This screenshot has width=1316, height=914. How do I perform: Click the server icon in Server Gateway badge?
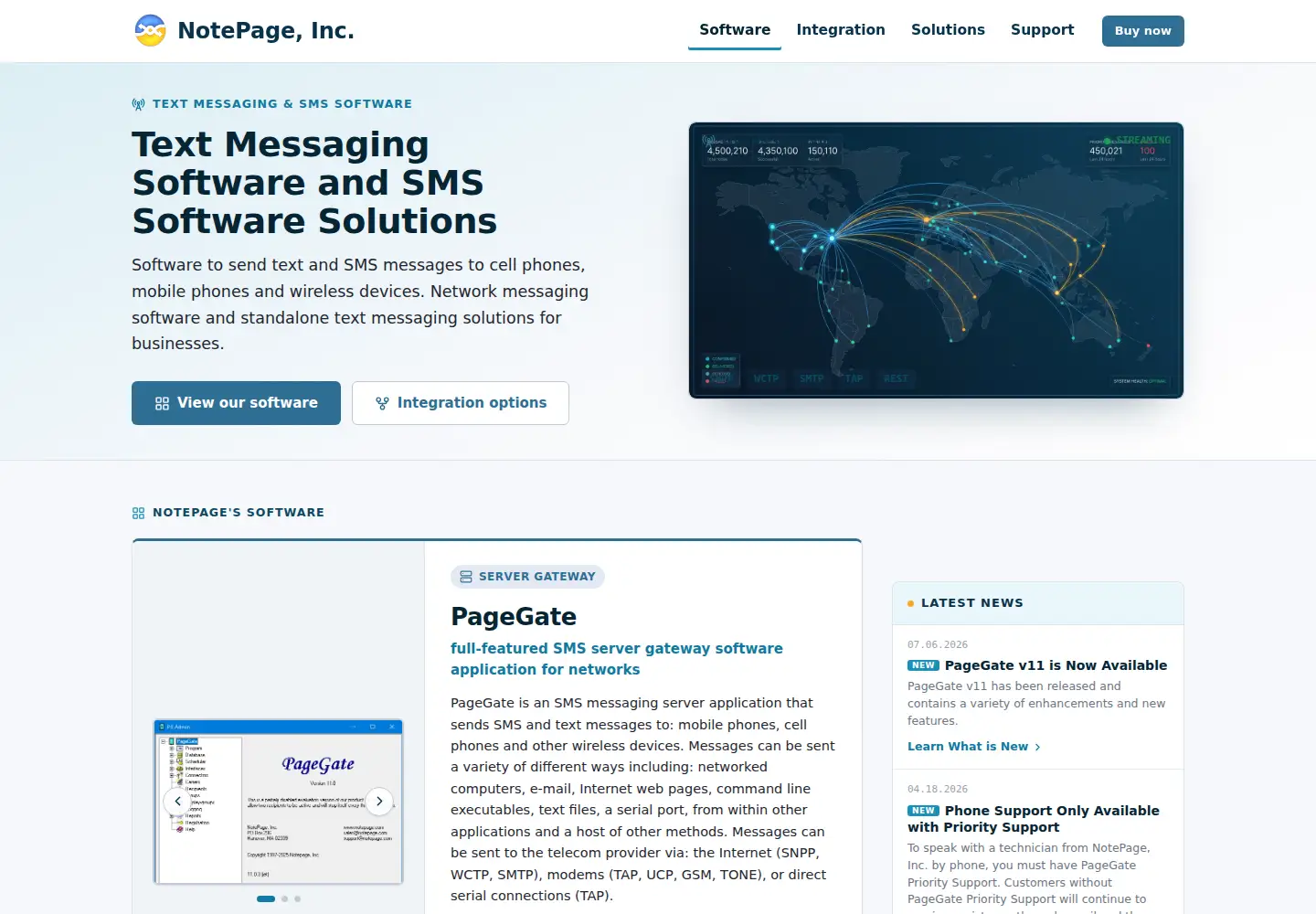pos(466,577)
